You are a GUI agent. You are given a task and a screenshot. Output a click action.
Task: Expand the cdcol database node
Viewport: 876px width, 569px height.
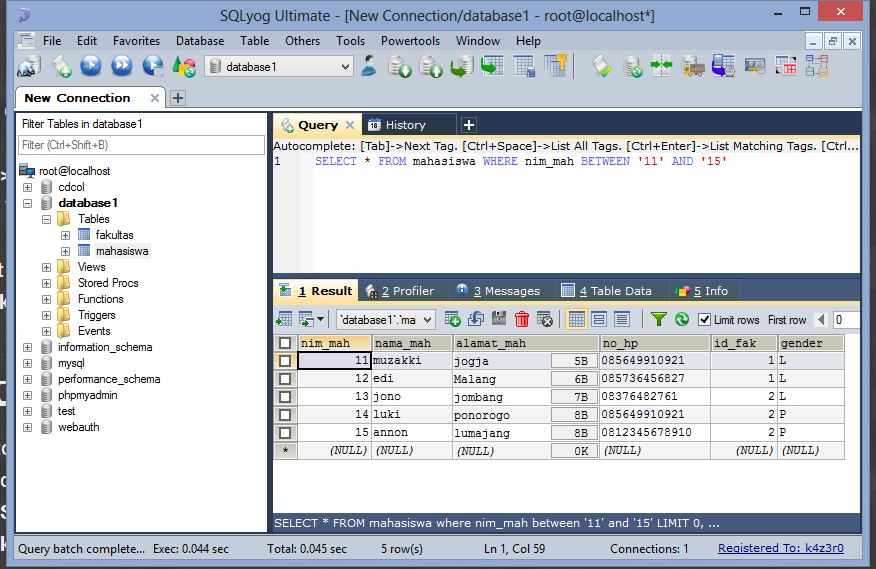(x=27, y=187)
